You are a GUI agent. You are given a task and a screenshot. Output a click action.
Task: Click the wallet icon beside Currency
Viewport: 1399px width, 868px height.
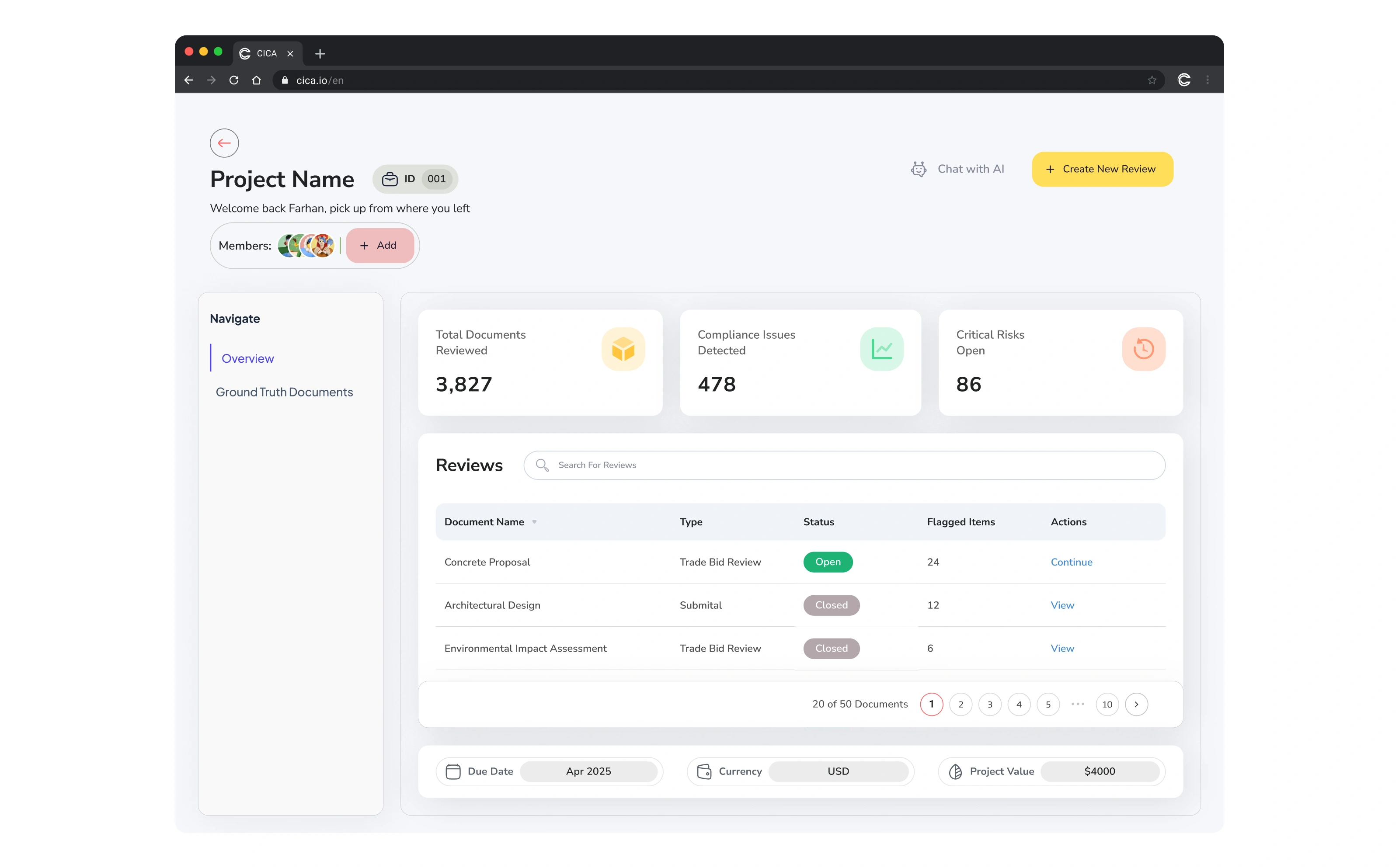(x=704, y=771)
